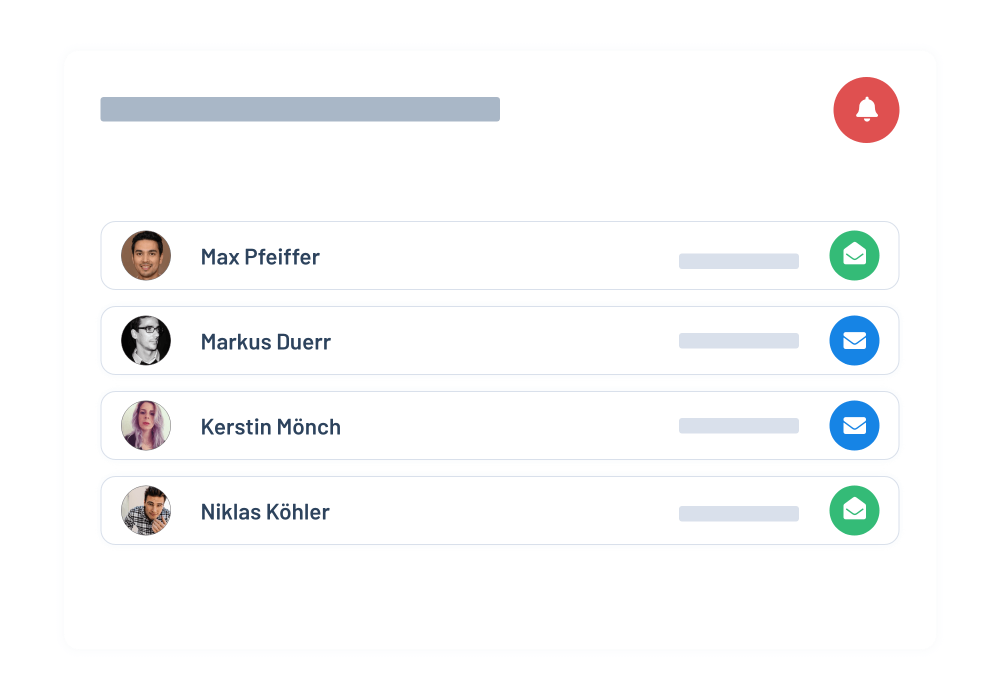Click the gray bar in Kerstin Mönch's row
The height and width of the screenshot is (700, 1000).
[x=738, y=426]
